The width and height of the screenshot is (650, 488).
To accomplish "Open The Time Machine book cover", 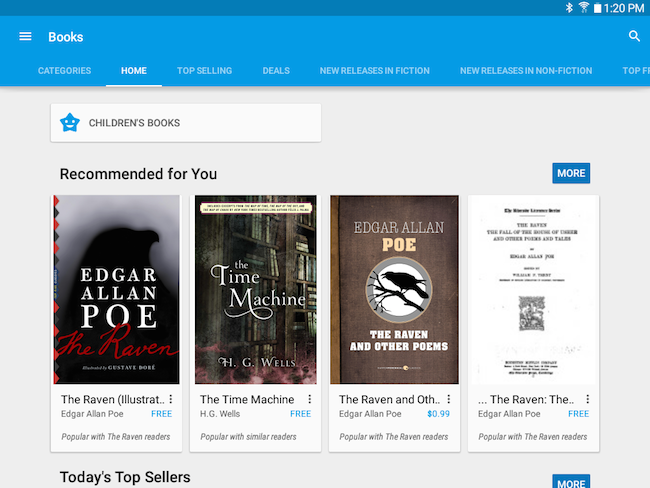I will [256, 289].
